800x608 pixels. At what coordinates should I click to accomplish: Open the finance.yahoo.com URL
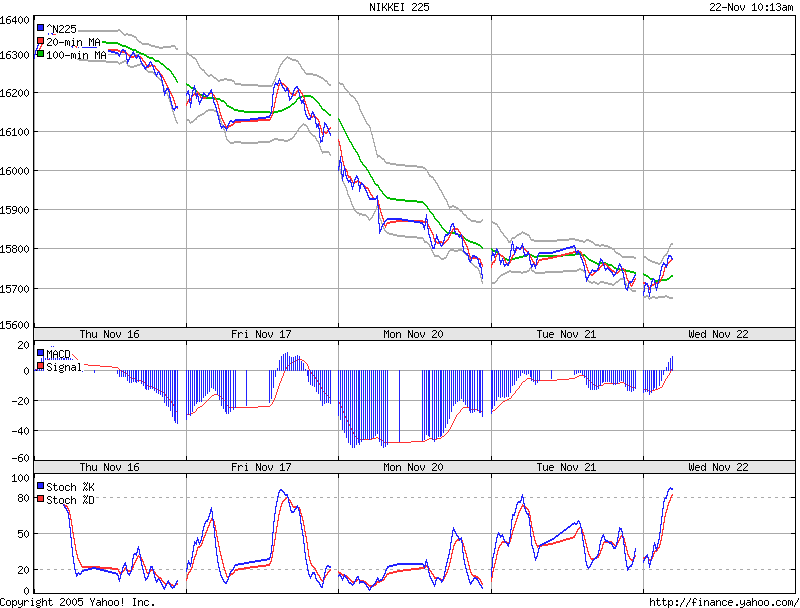(724, 602)
